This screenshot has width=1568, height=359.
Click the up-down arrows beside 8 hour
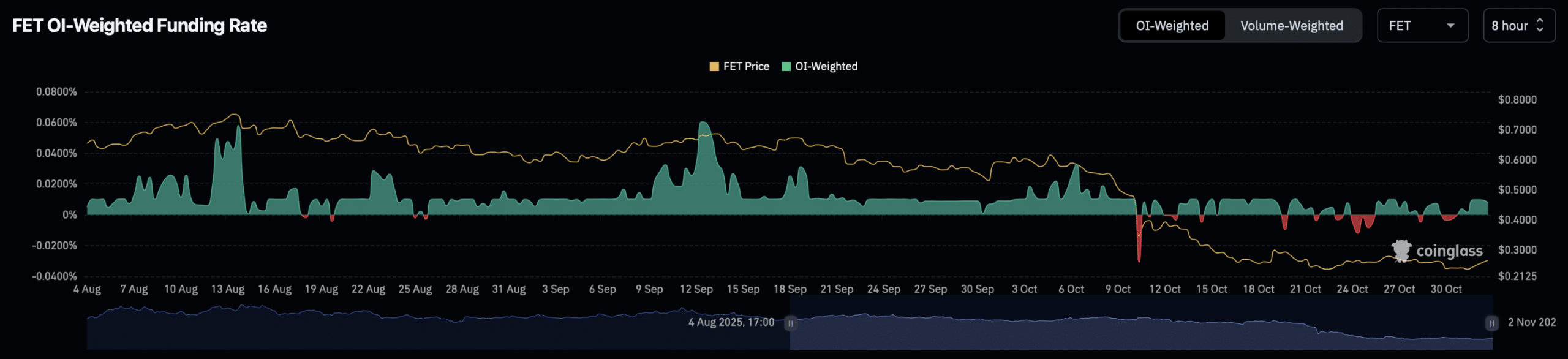click(1540, 26)
